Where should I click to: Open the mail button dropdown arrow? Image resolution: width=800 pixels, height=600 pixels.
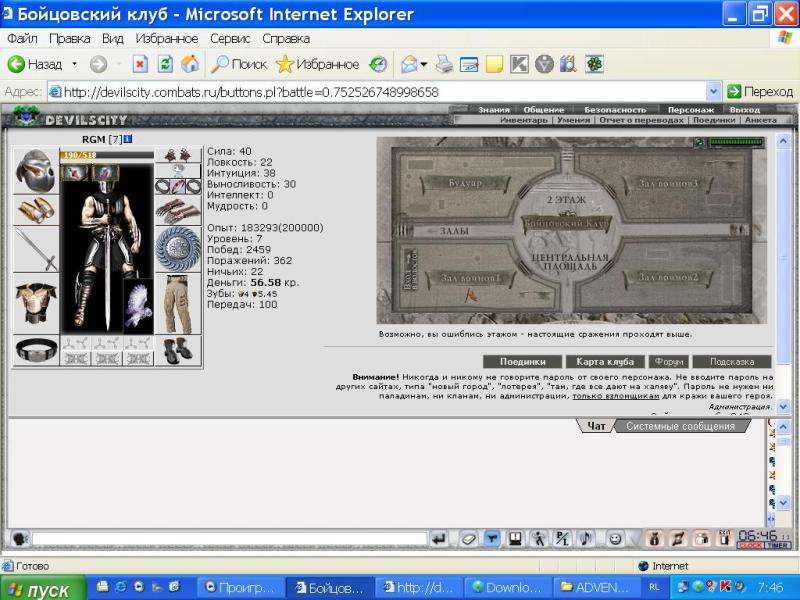click(423, 65)
